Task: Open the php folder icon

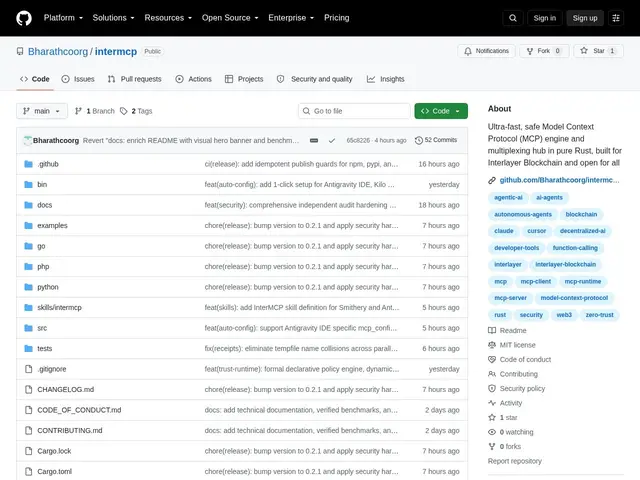Action: (28, 267)
